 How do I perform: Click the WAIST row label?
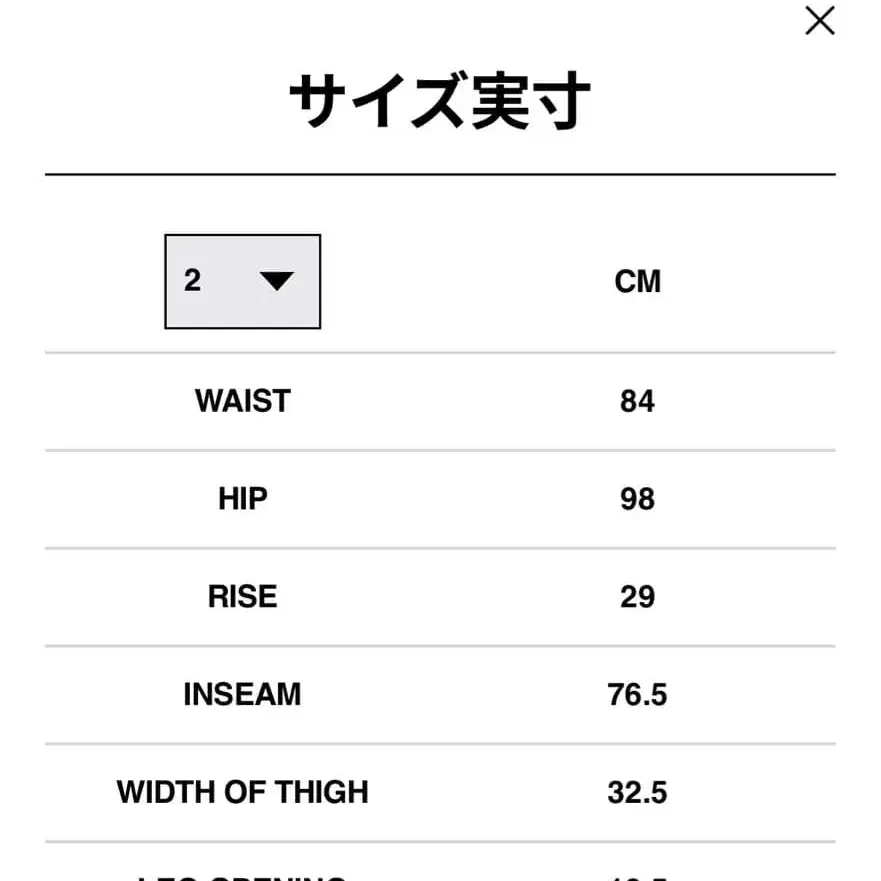click(x=241, y=400)
